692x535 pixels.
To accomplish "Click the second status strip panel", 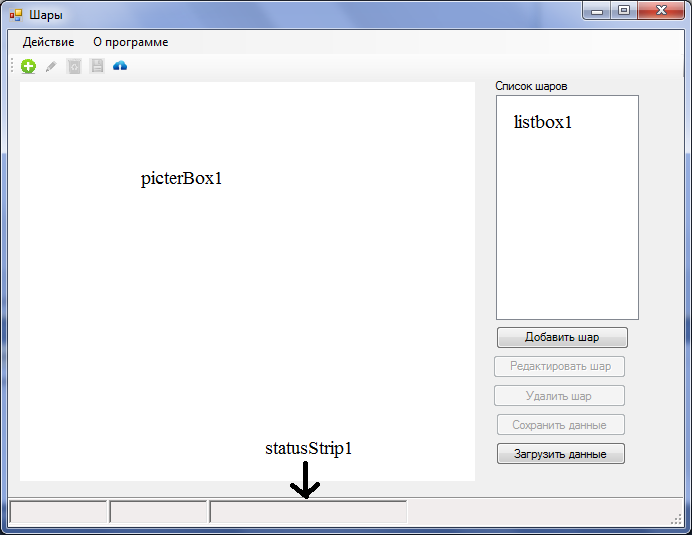I will coord(158,512).
